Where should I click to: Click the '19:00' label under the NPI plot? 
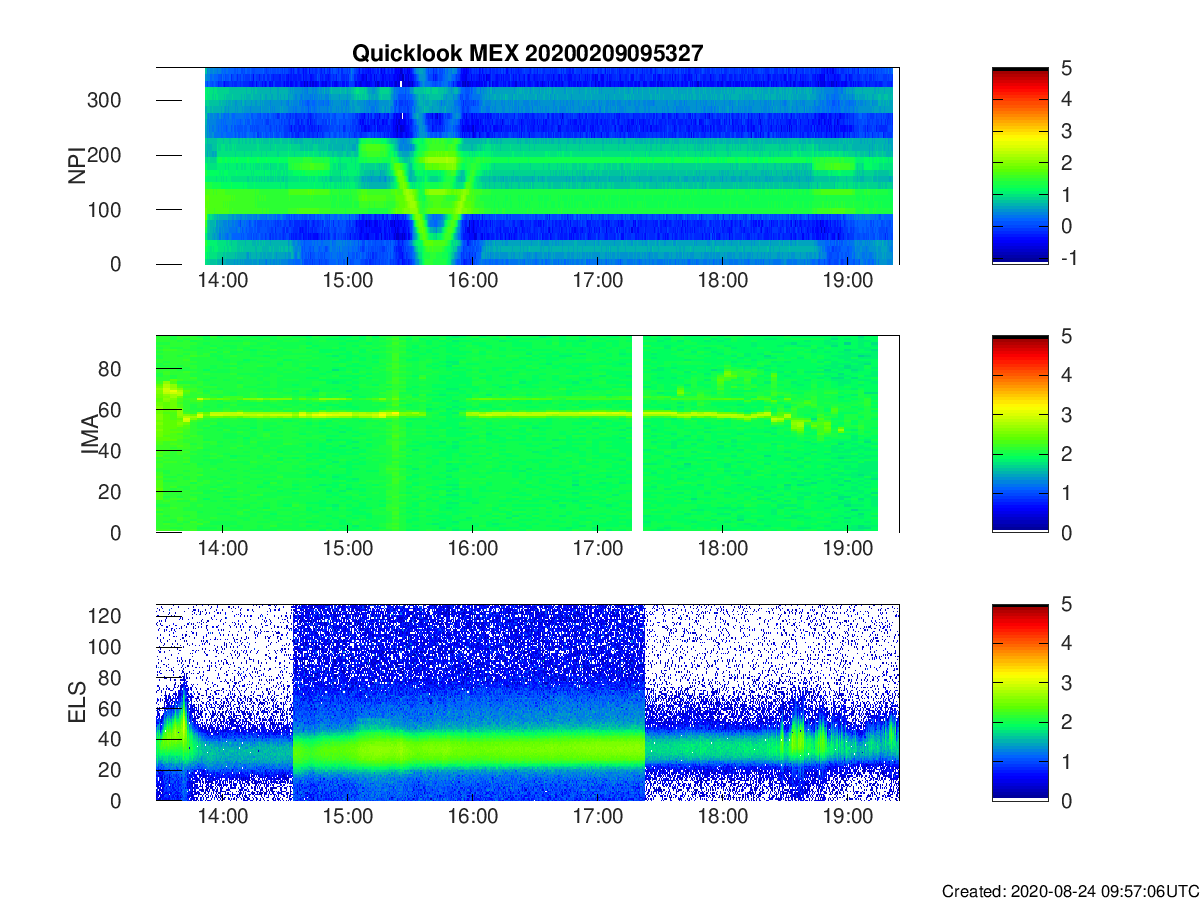coord(847,281)
